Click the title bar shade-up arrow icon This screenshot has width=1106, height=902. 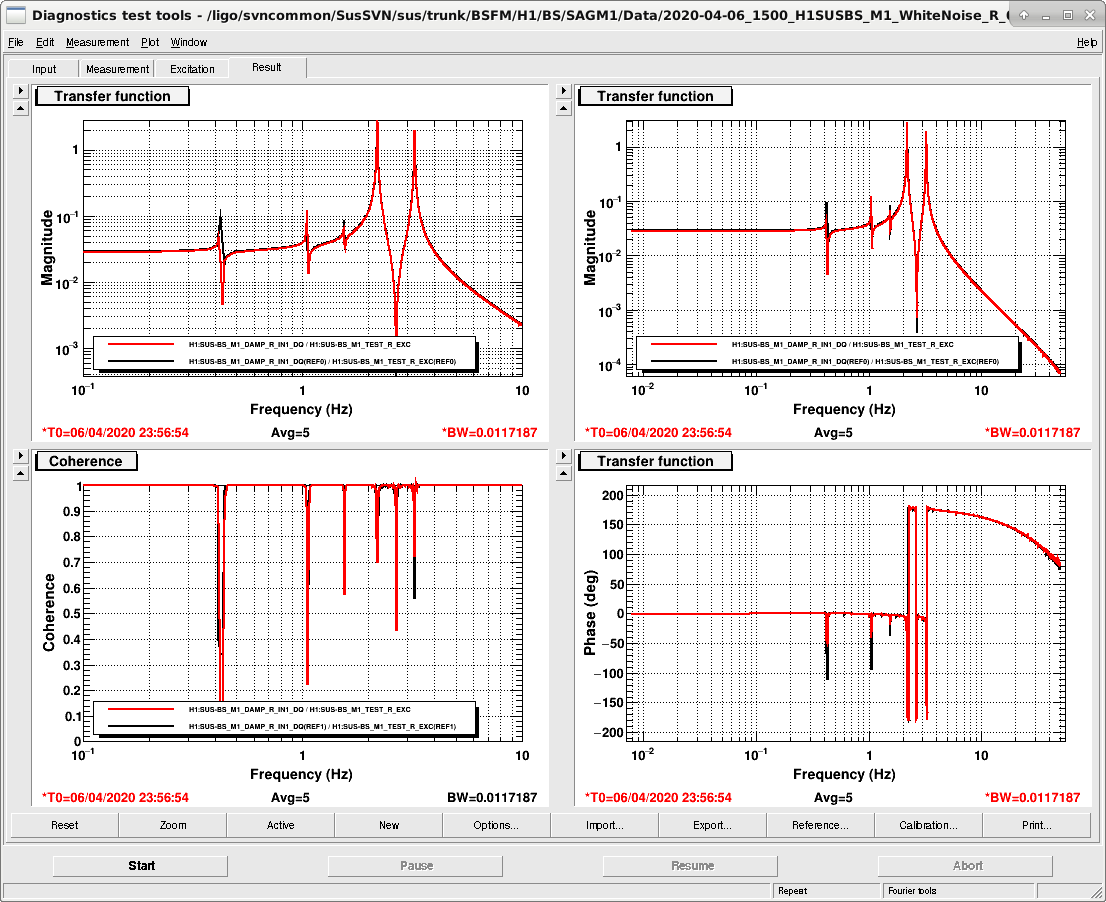pos(1023,15)
